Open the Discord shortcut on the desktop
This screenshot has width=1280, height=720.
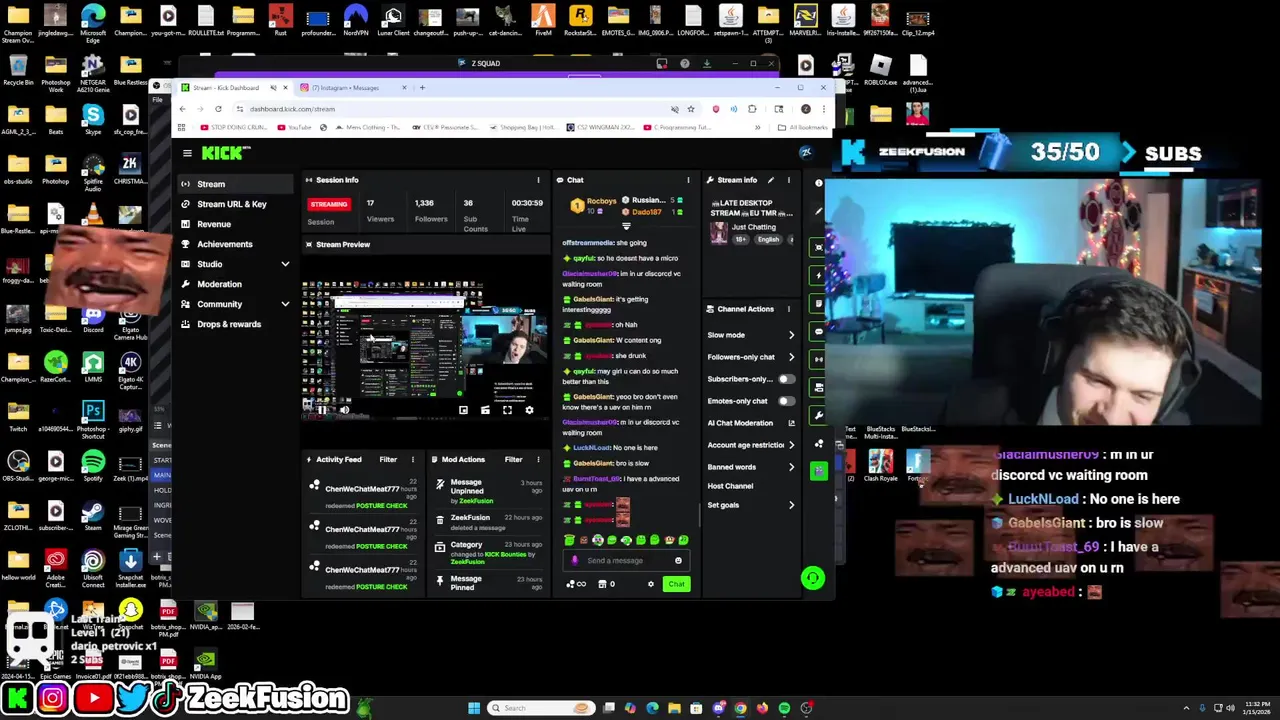(93, 320)
